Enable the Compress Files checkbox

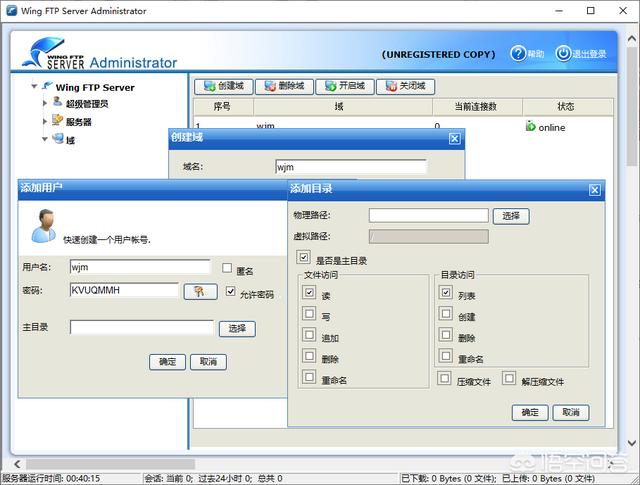coord(444,378)
